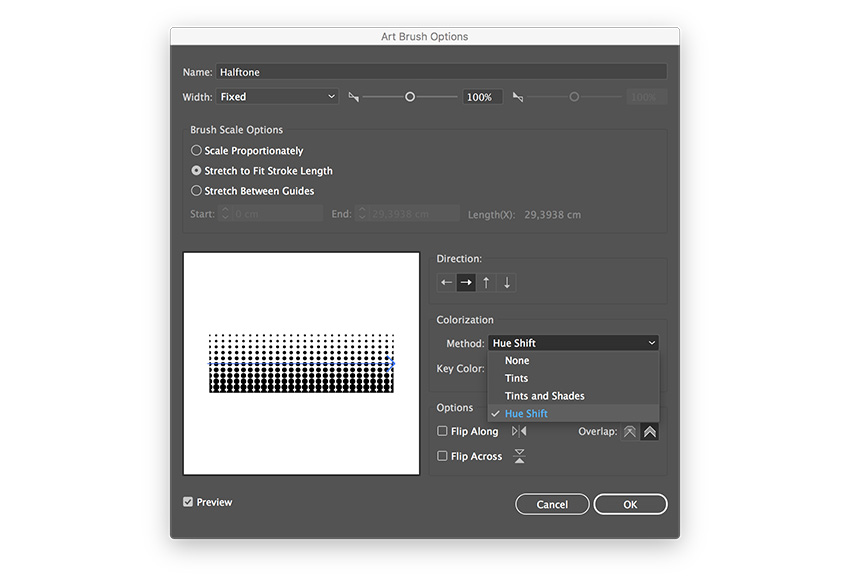The height and width of the screenshot is (579, 850).
Task: Click the Flip Across mirror icon
Action: (519, 456)
